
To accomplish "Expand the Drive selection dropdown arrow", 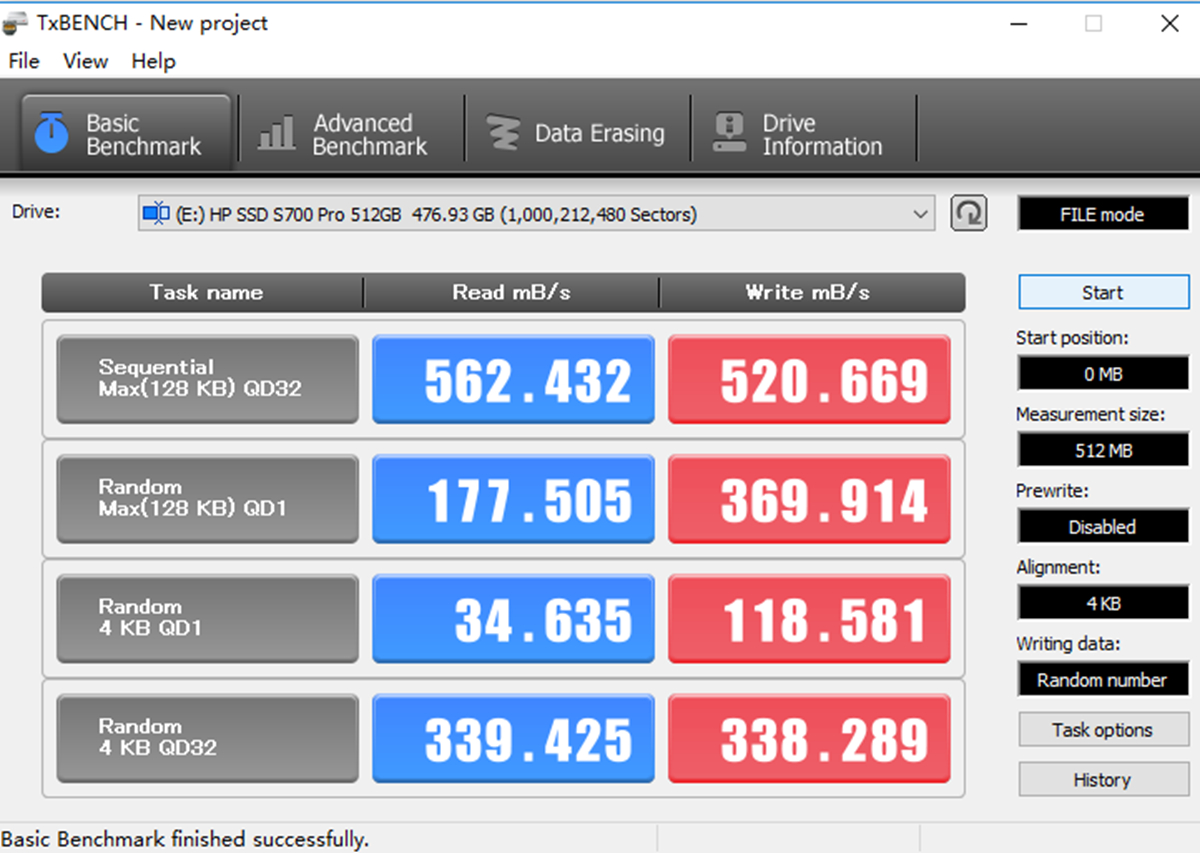I will click(920, 214).
